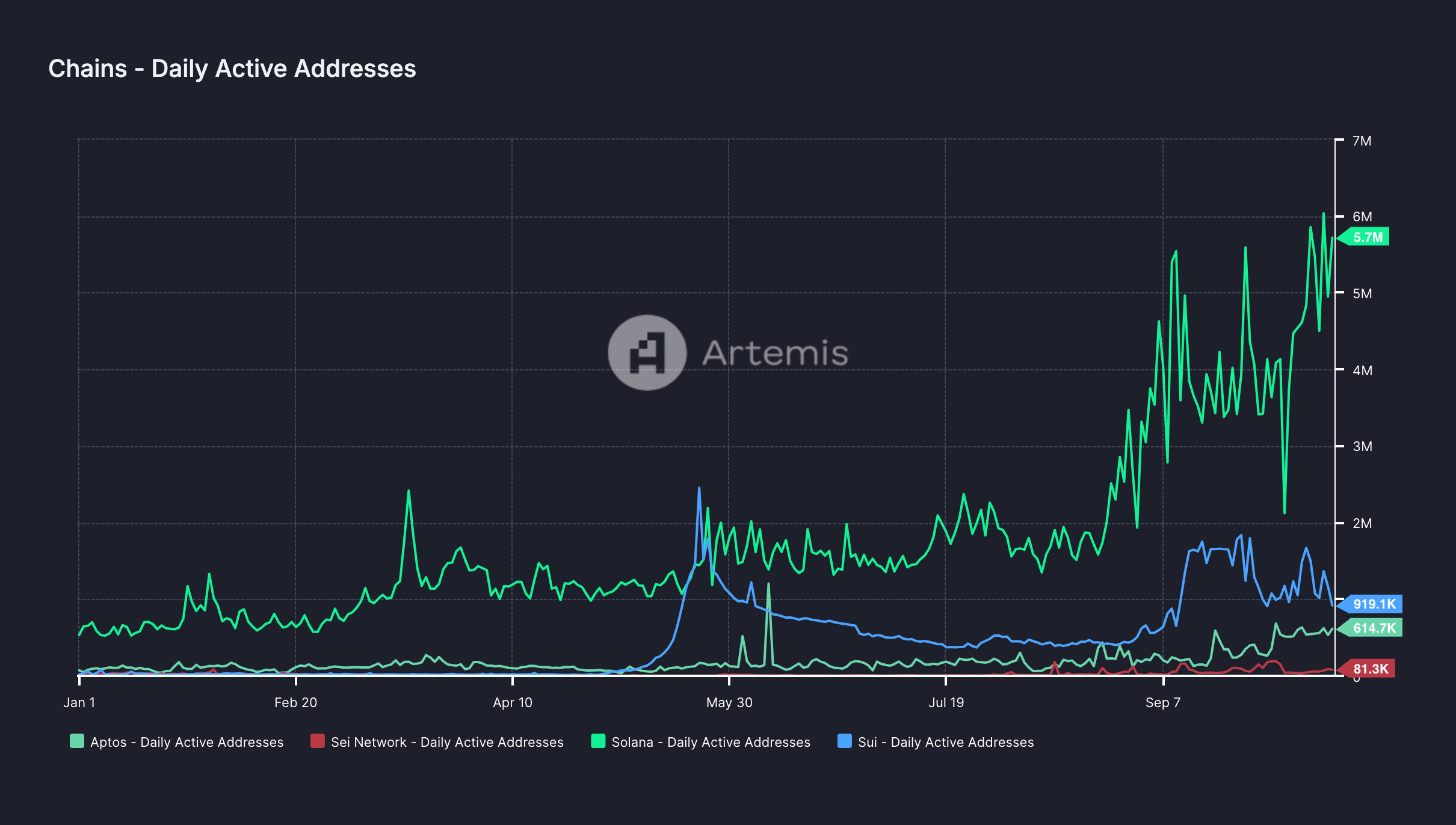1456x825 pixels.
Task: Click the Sep 7 x-axis label
Action: [x=1163, y=702]
